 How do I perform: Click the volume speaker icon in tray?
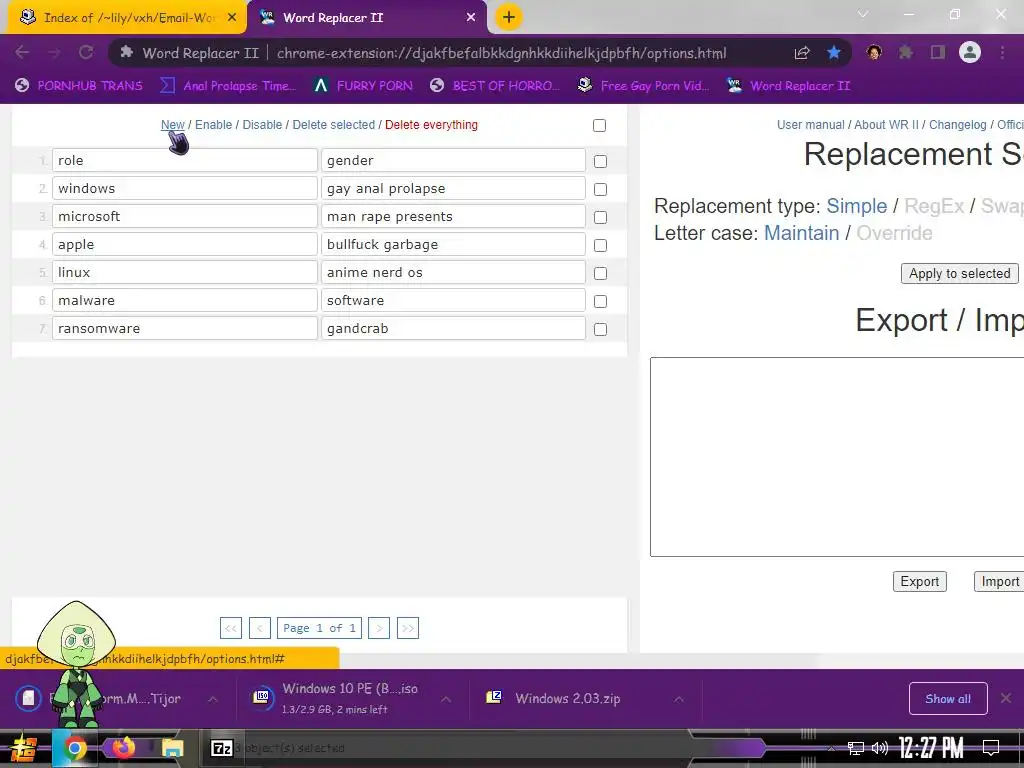point(880,748)
